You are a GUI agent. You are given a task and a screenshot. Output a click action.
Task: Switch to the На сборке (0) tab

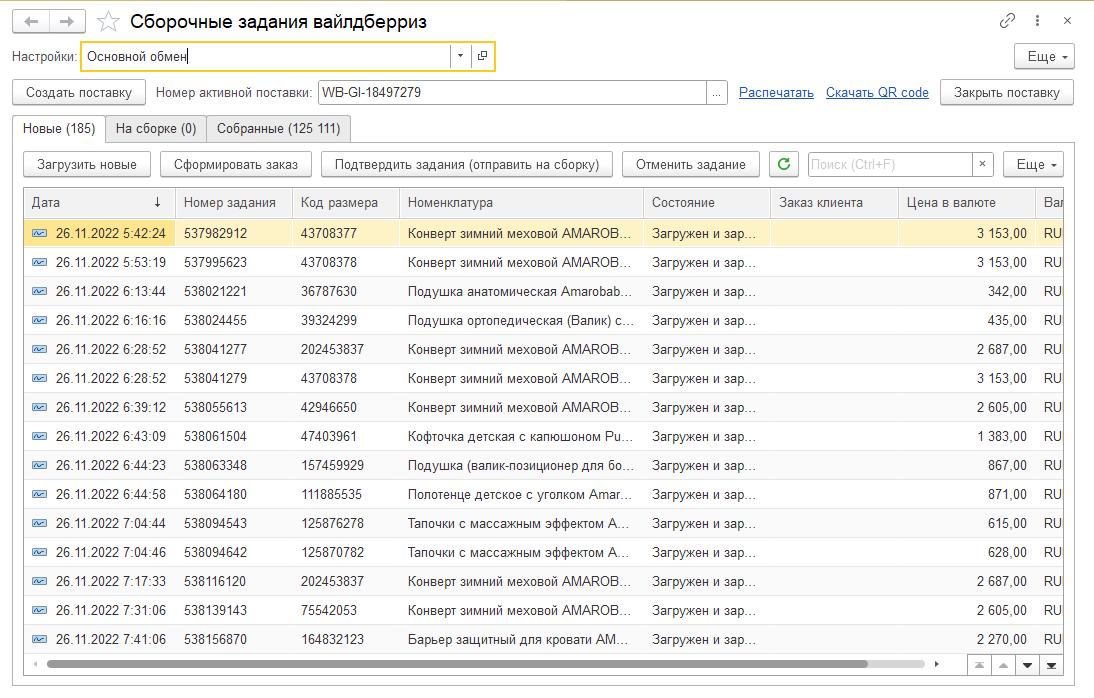156,128
